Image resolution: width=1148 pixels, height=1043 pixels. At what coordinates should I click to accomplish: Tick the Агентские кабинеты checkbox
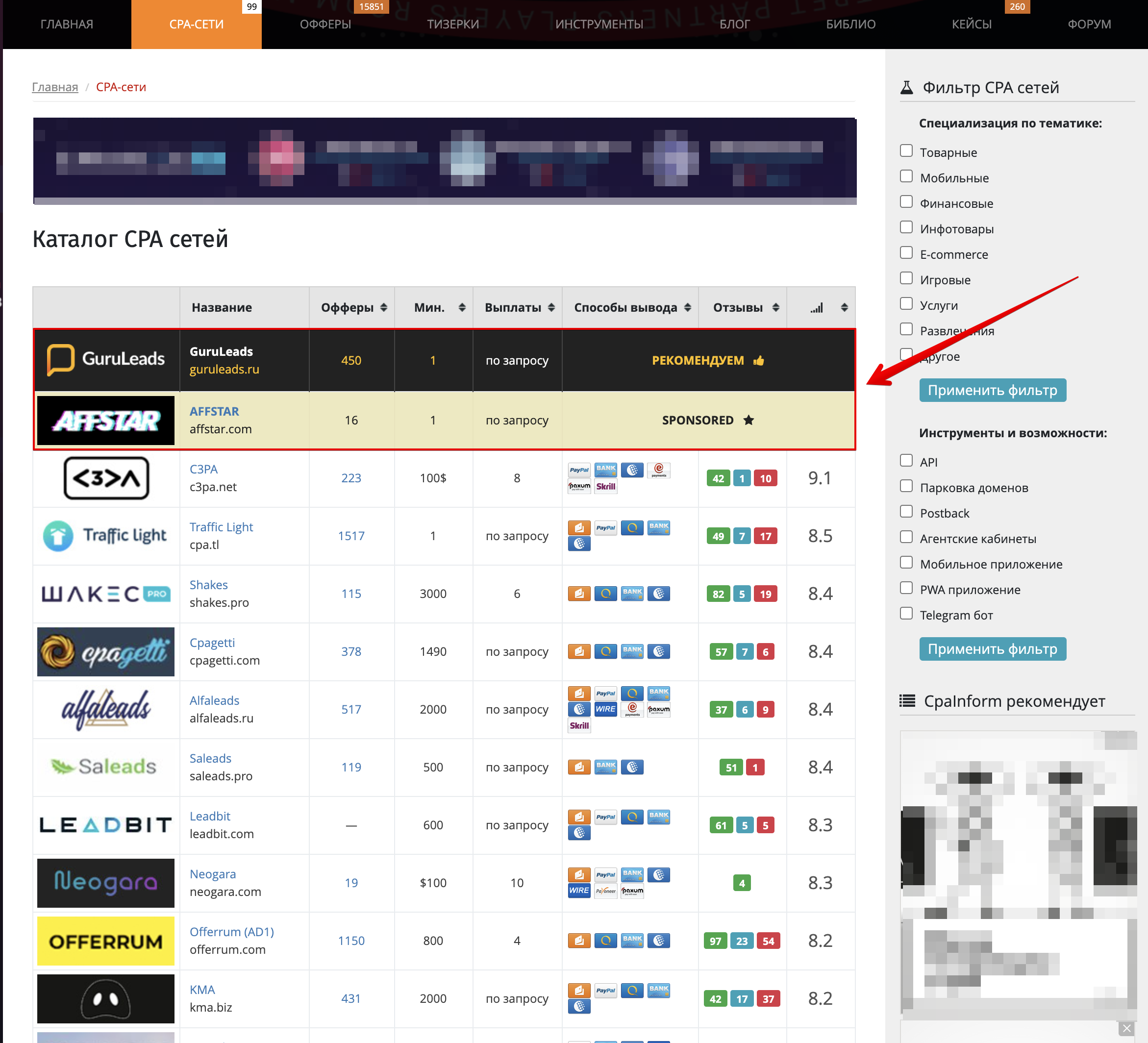[x=906, y=538]
